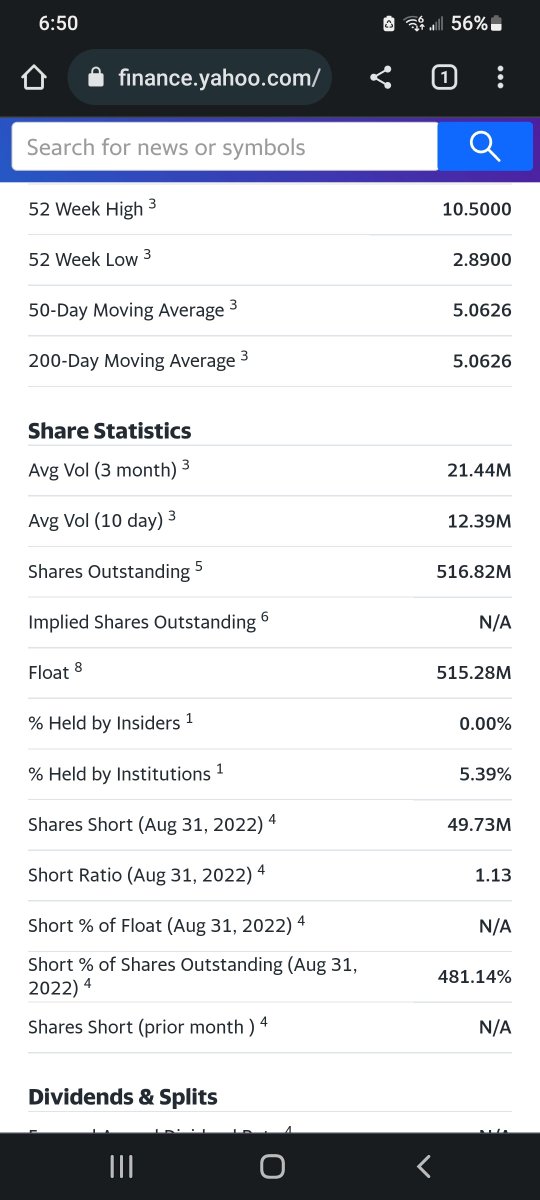The height and width of the screenshot is (1200, 540).
Task: Select the '52 Week Low' label
Action: [83, 260]
